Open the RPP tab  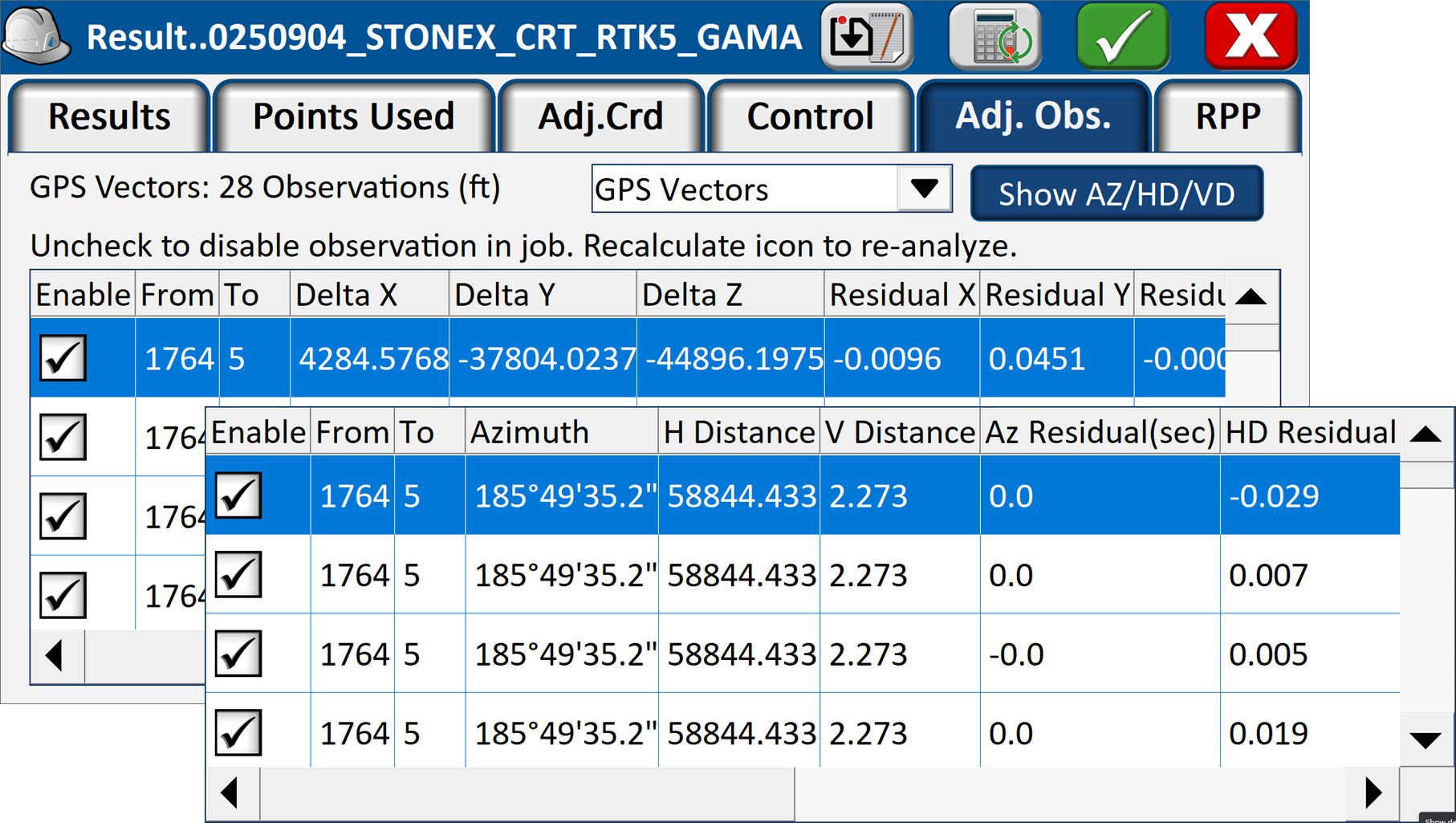(x=1228, y=116)
